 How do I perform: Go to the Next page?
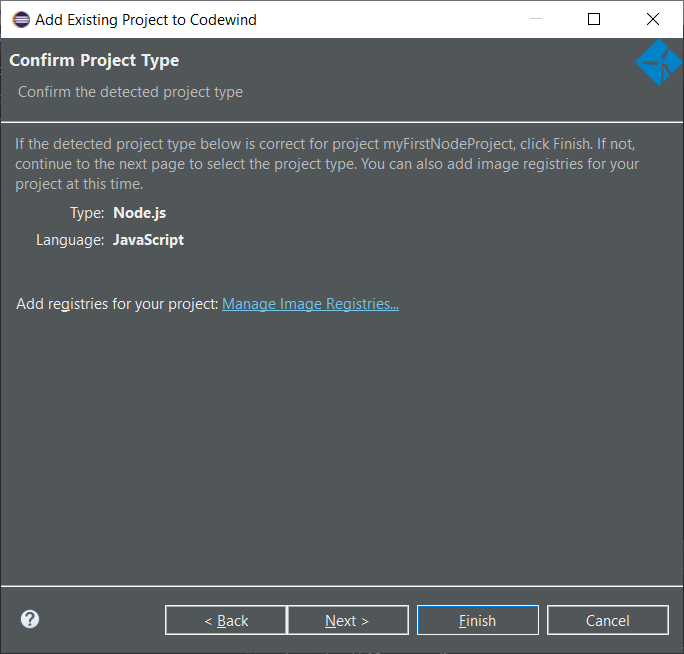point(348,620)
